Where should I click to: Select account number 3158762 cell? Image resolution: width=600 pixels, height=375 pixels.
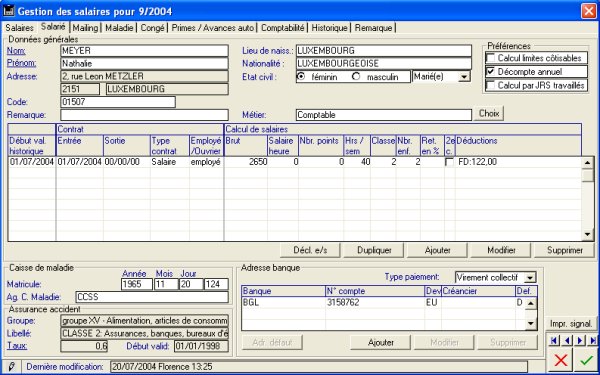click(x=375, y=303)
